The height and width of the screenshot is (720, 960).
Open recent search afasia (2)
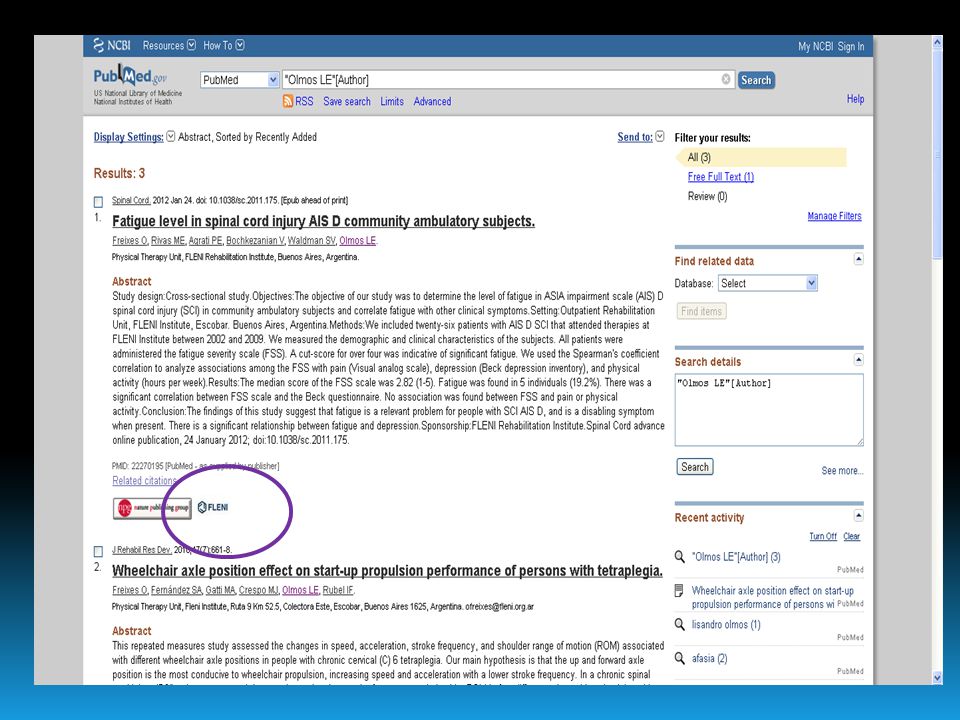pyautogui.click(x=710, y=659)
